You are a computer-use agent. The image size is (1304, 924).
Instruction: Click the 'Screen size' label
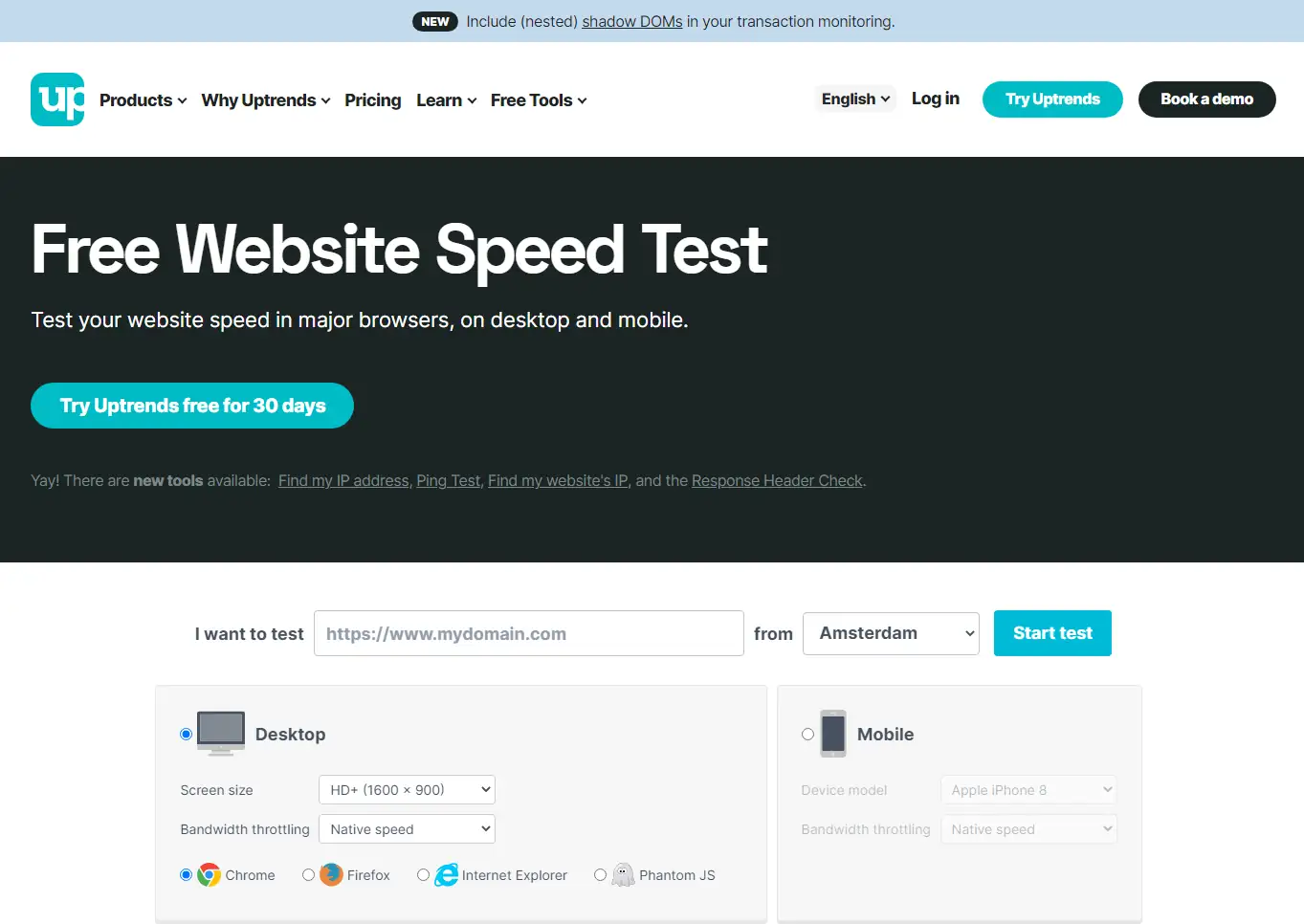217,790
